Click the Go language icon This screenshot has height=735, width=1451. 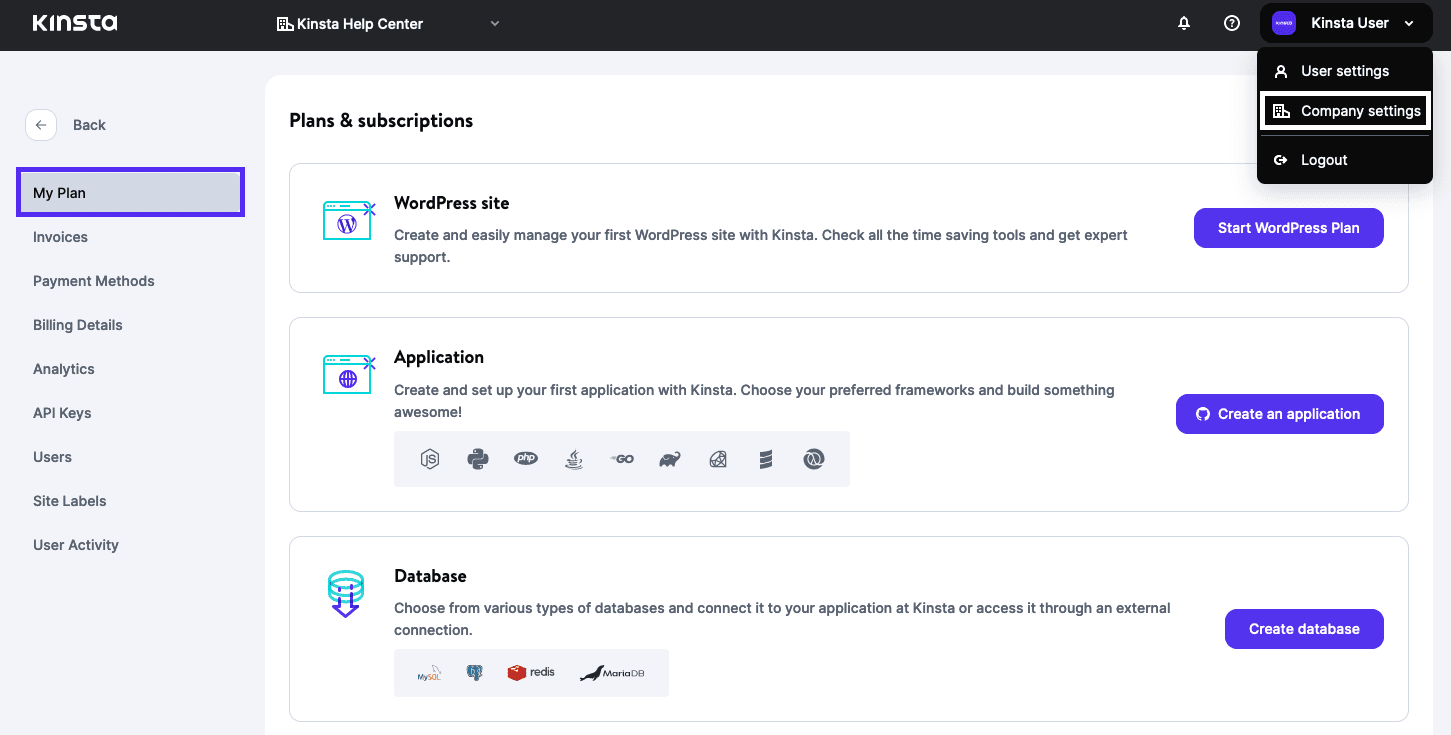pyautogui.click(x=621, y=458)
